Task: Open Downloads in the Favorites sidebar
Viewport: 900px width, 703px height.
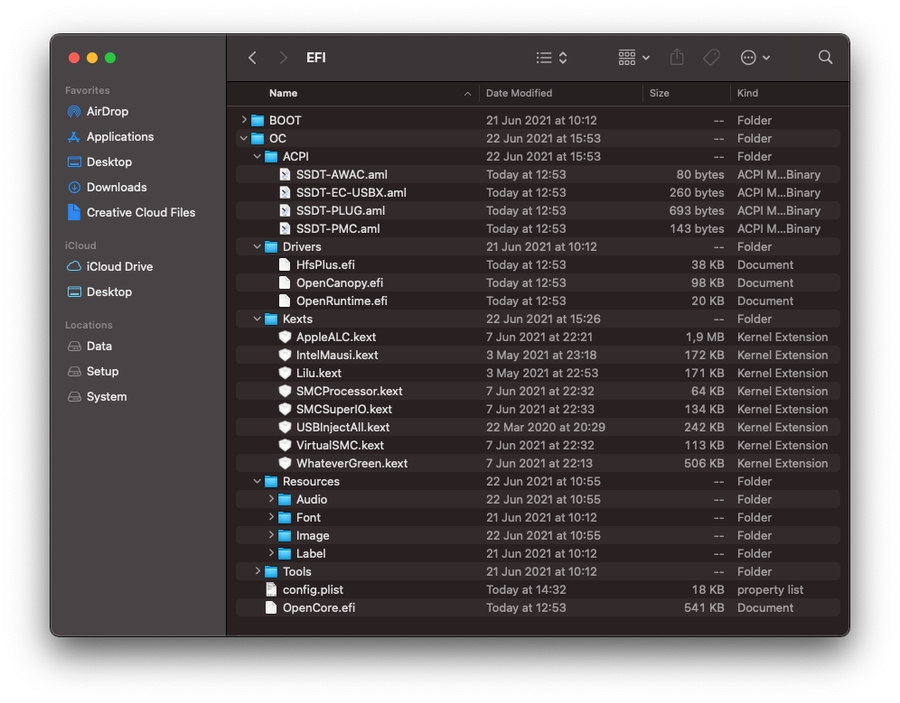Action: coord(116,187)
